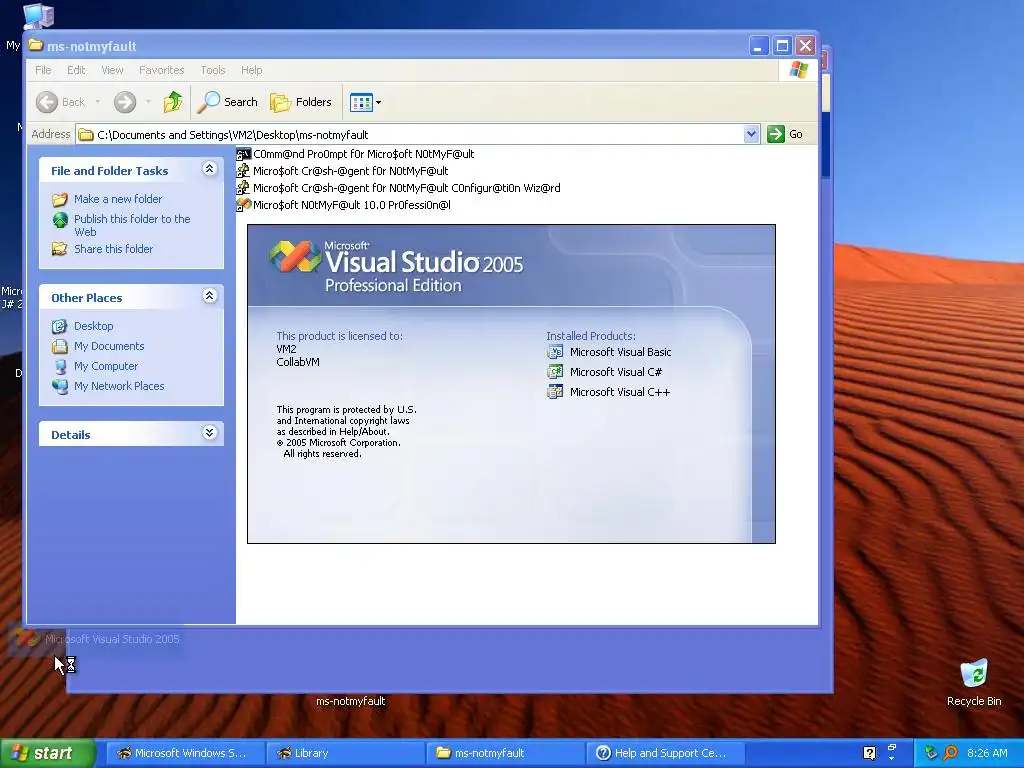Image resolution: width=1024 pixels, height=768 pixels.
Task: Click the Microsoft Visual Studio 2005 drag label
Action: 112,639
